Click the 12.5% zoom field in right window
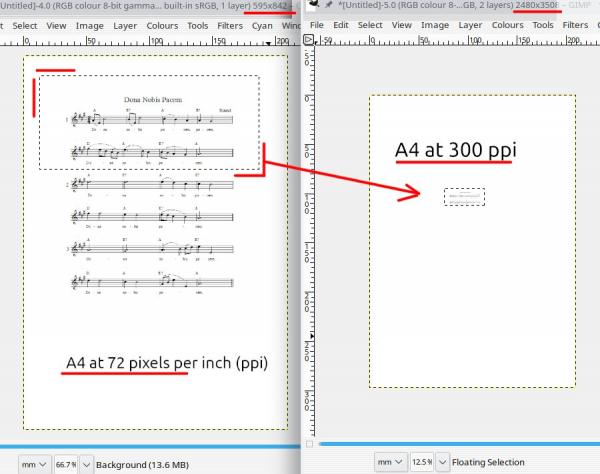Screen dimensions: 600x474 pyautogui.click(x=422, y=462)
